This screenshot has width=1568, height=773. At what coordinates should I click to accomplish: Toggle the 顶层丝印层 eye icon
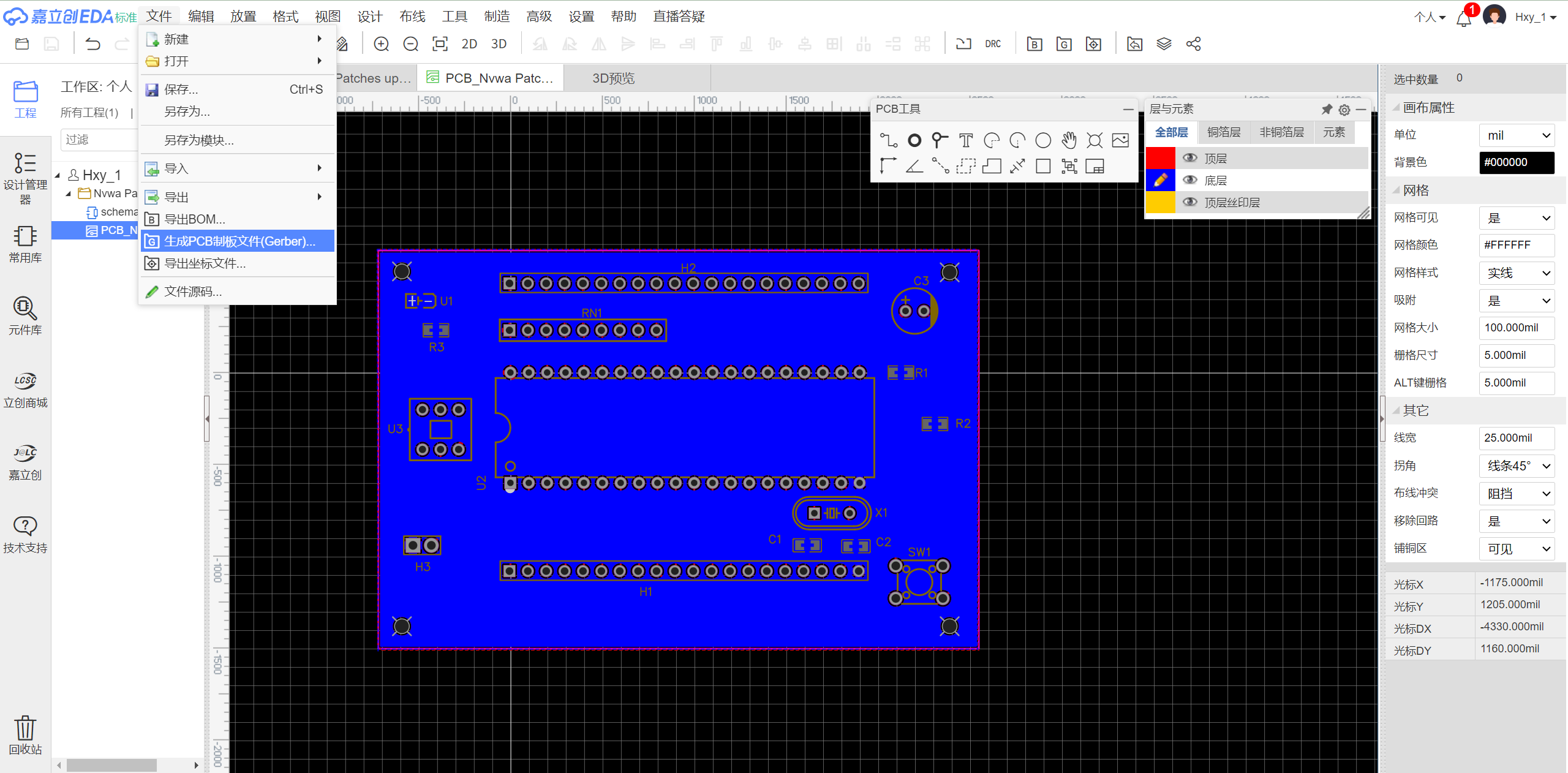tap(1189, 202)
